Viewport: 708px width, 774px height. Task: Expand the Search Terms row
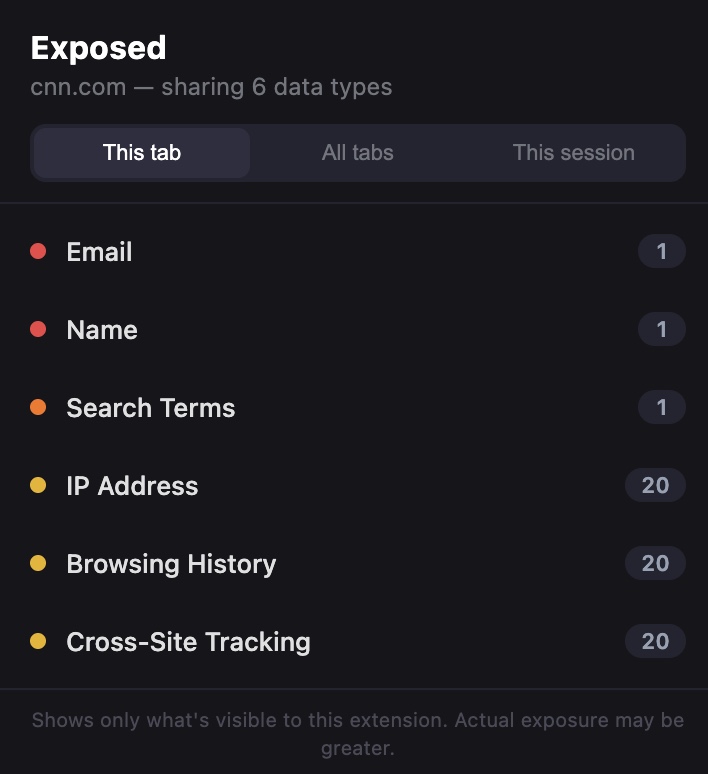click(x=151, y=408)
